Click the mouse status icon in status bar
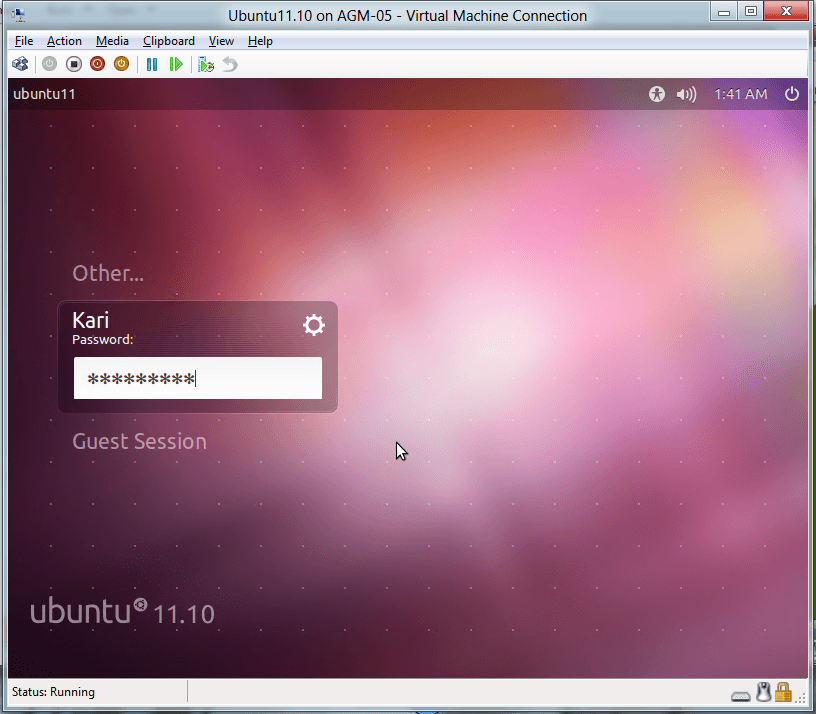This screenshot has width=816, height=714. pos(763,692)
